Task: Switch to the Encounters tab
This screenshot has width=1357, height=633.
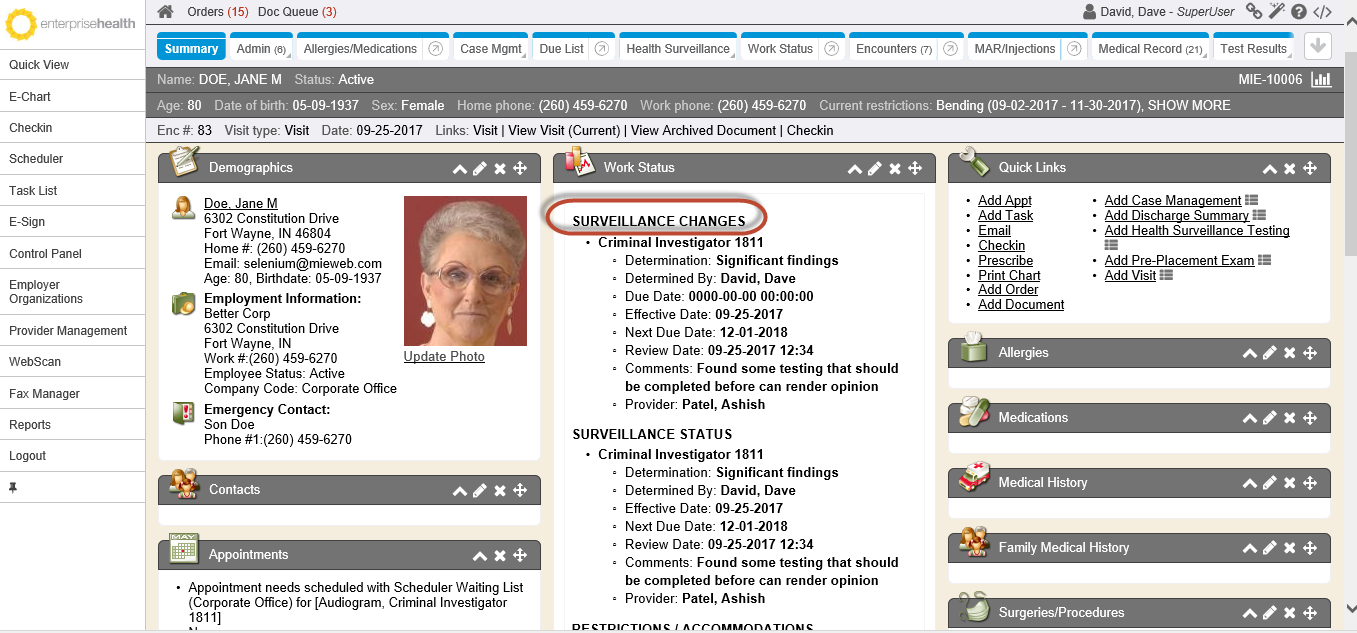Action: (x=893, y=49)
